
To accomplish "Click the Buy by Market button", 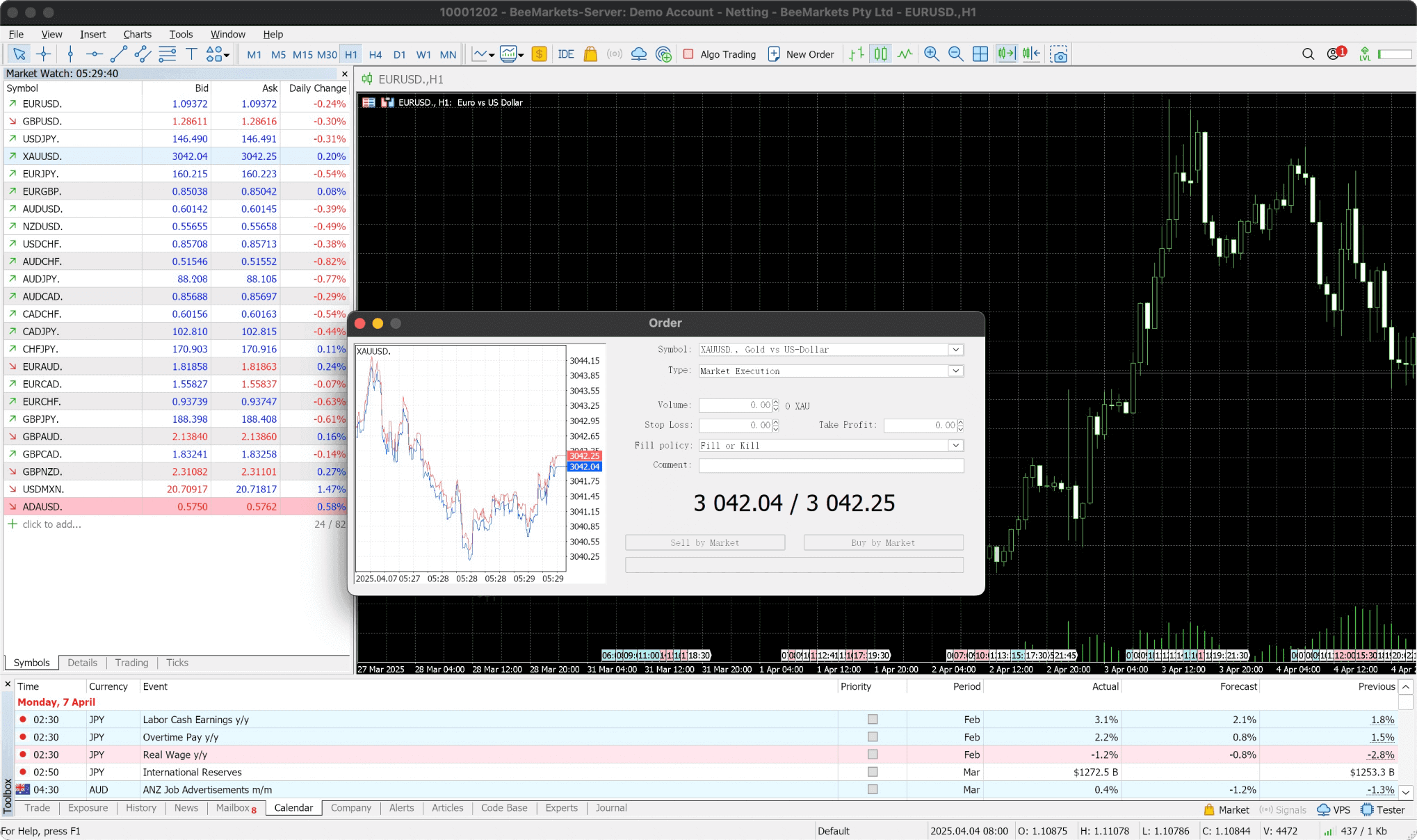I will [882, 542].
